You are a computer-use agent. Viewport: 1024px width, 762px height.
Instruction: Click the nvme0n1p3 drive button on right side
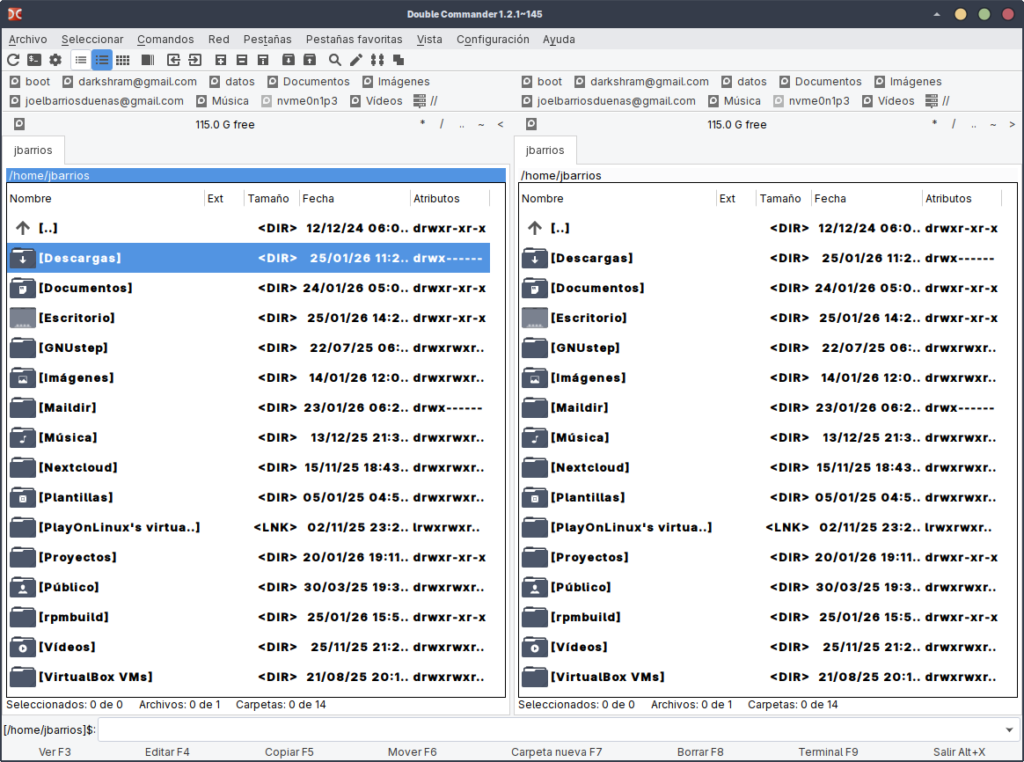point(810,101)
